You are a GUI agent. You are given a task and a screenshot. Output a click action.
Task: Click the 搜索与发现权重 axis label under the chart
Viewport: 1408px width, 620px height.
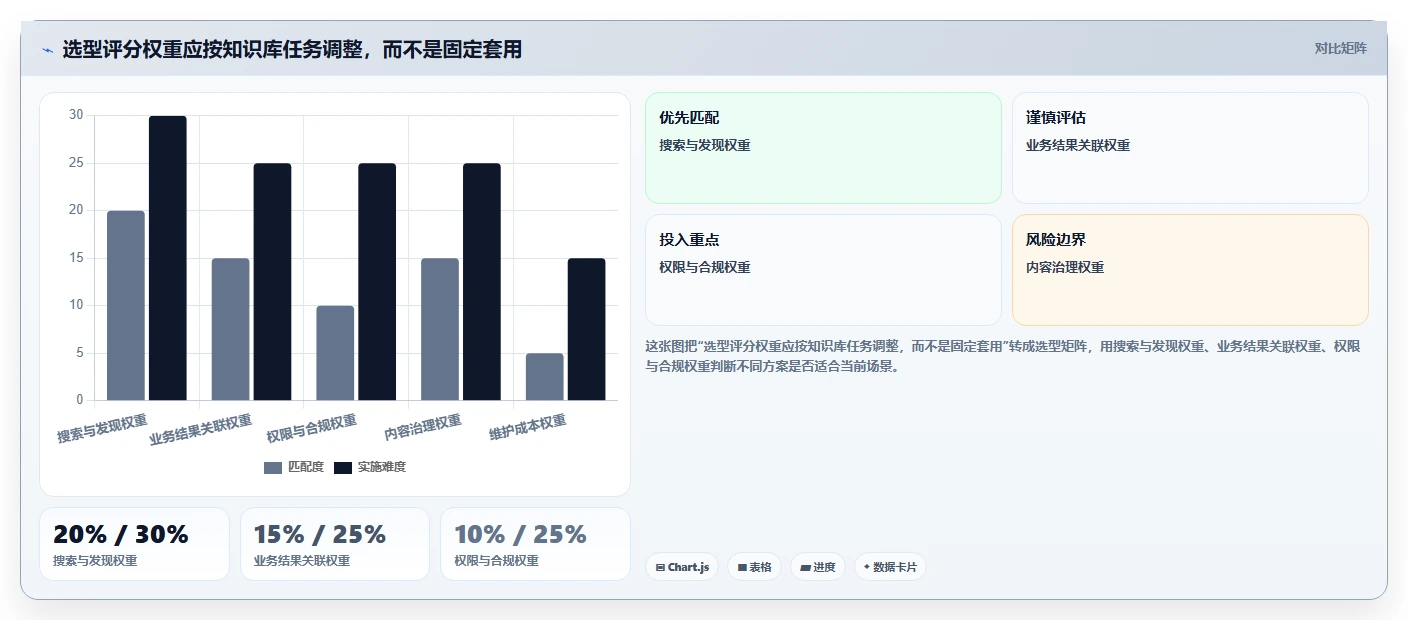102,429
